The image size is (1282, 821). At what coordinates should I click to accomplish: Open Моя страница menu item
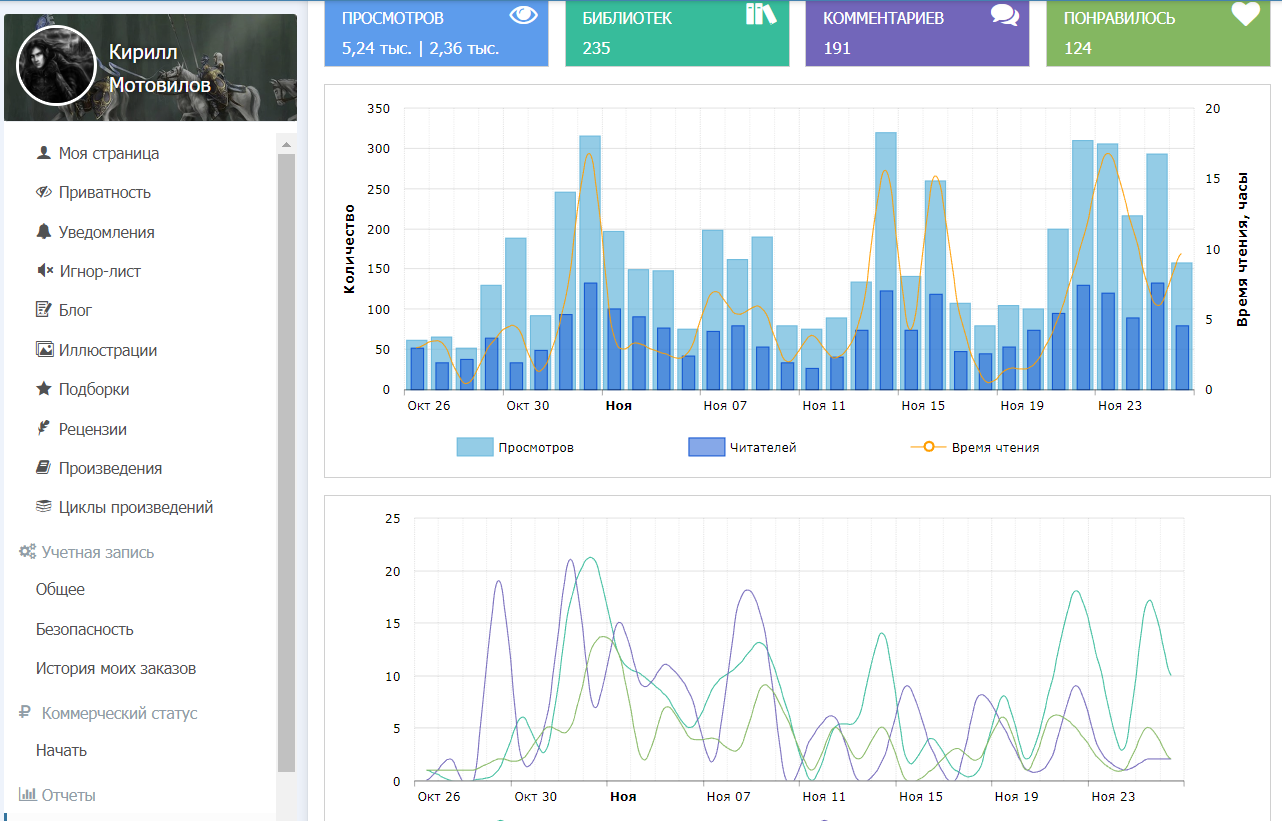pyautogui.click(x=108, y=153)
